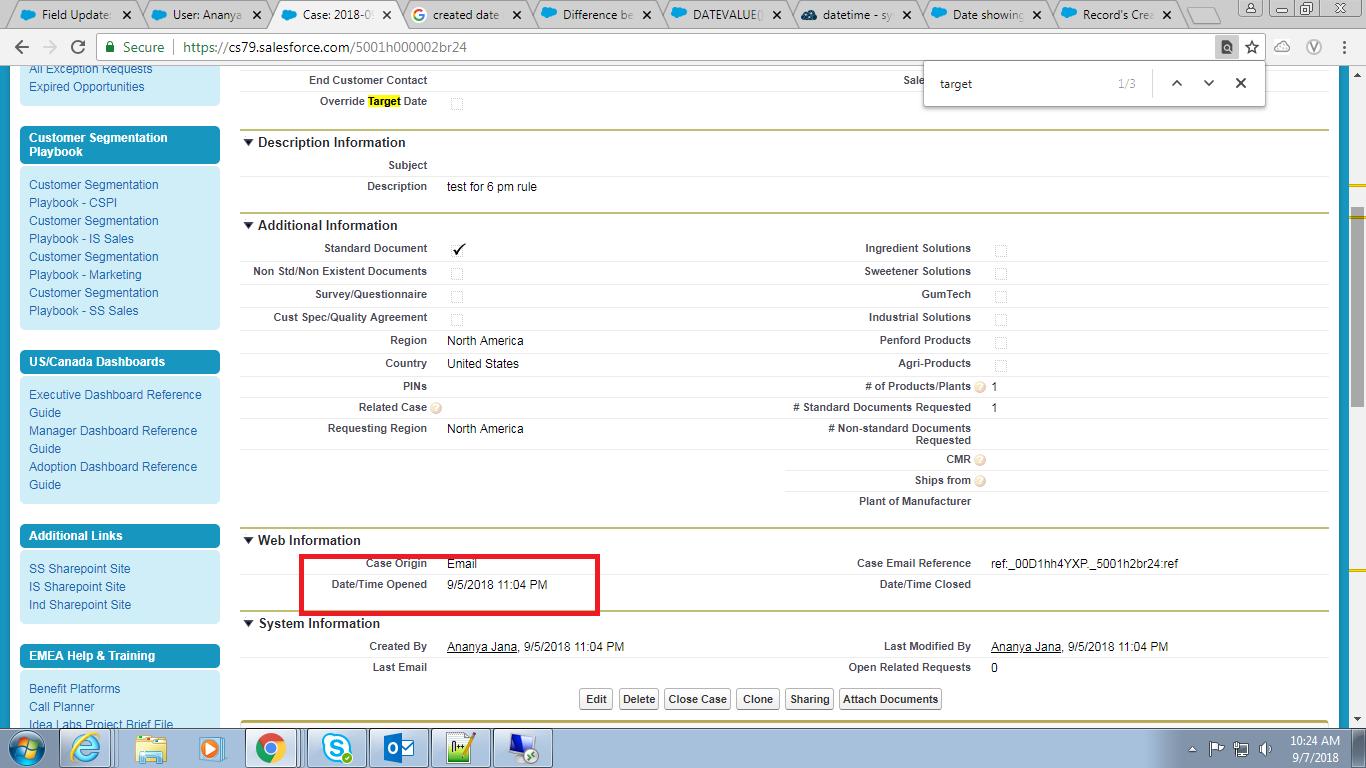Click the Attach Documents button
1366x768 pixels.
pyautogui.click(x=891, y=699)
